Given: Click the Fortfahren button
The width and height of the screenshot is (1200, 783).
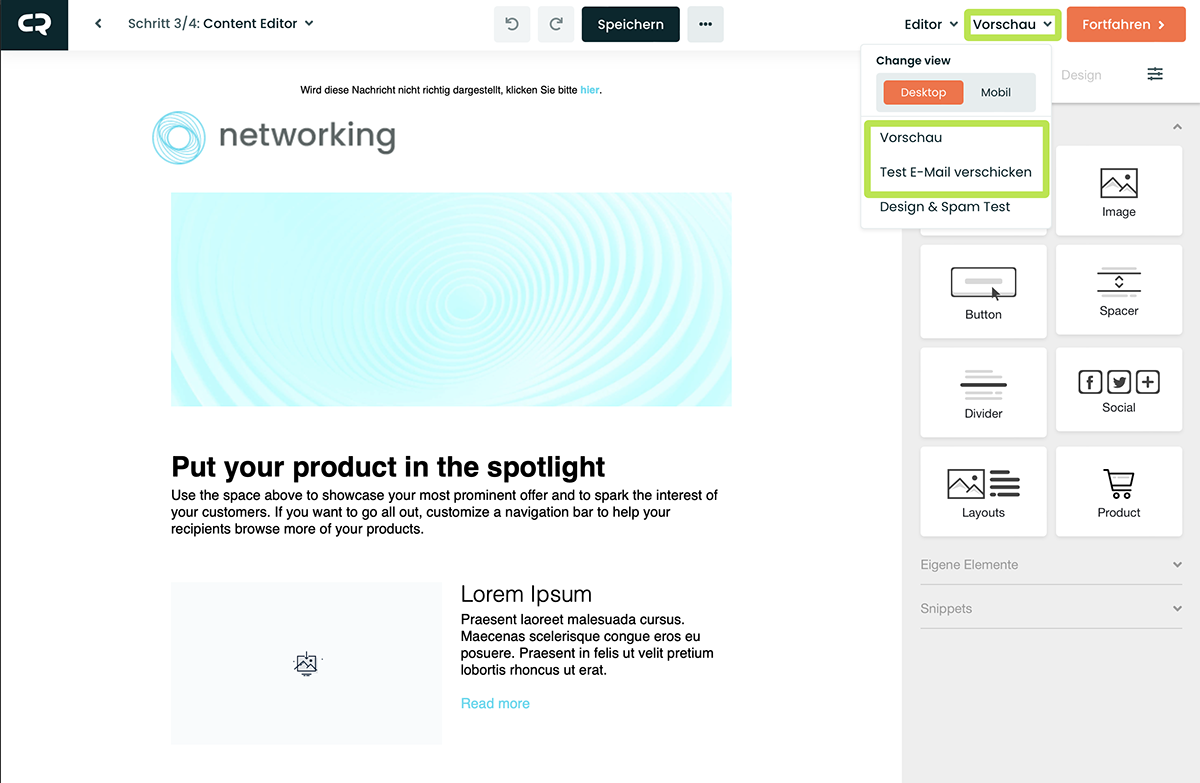Looking at the screenshot, I should [1124, 24].
